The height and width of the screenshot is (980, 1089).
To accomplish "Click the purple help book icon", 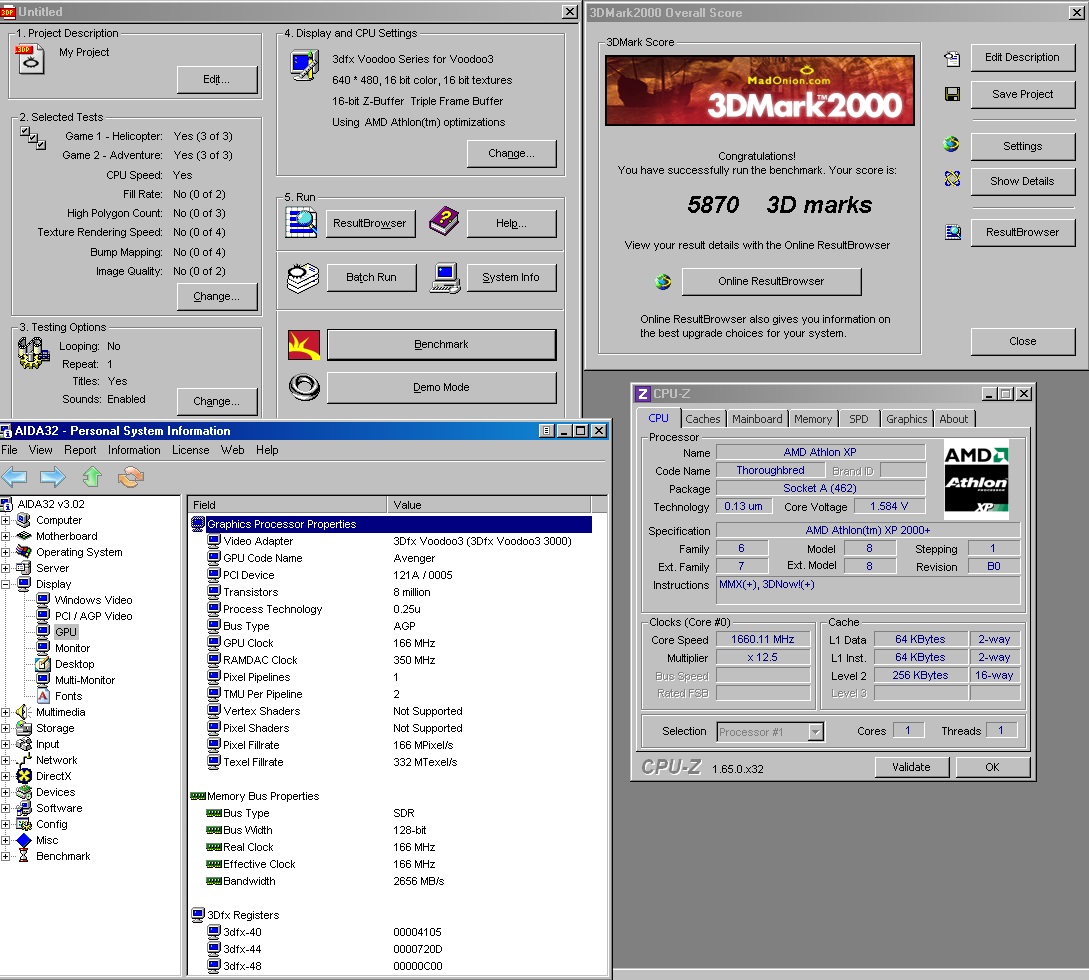I will (x=444, y=222).
